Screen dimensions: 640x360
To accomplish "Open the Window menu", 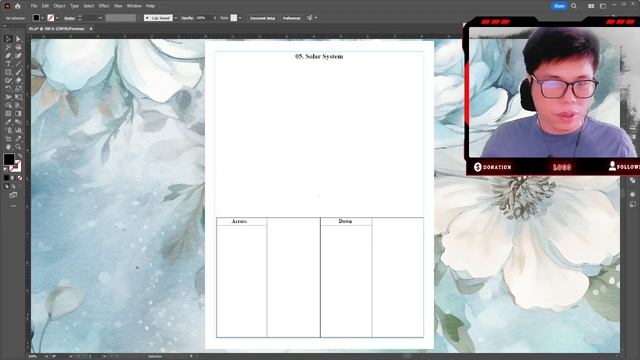I will (134, 6).
